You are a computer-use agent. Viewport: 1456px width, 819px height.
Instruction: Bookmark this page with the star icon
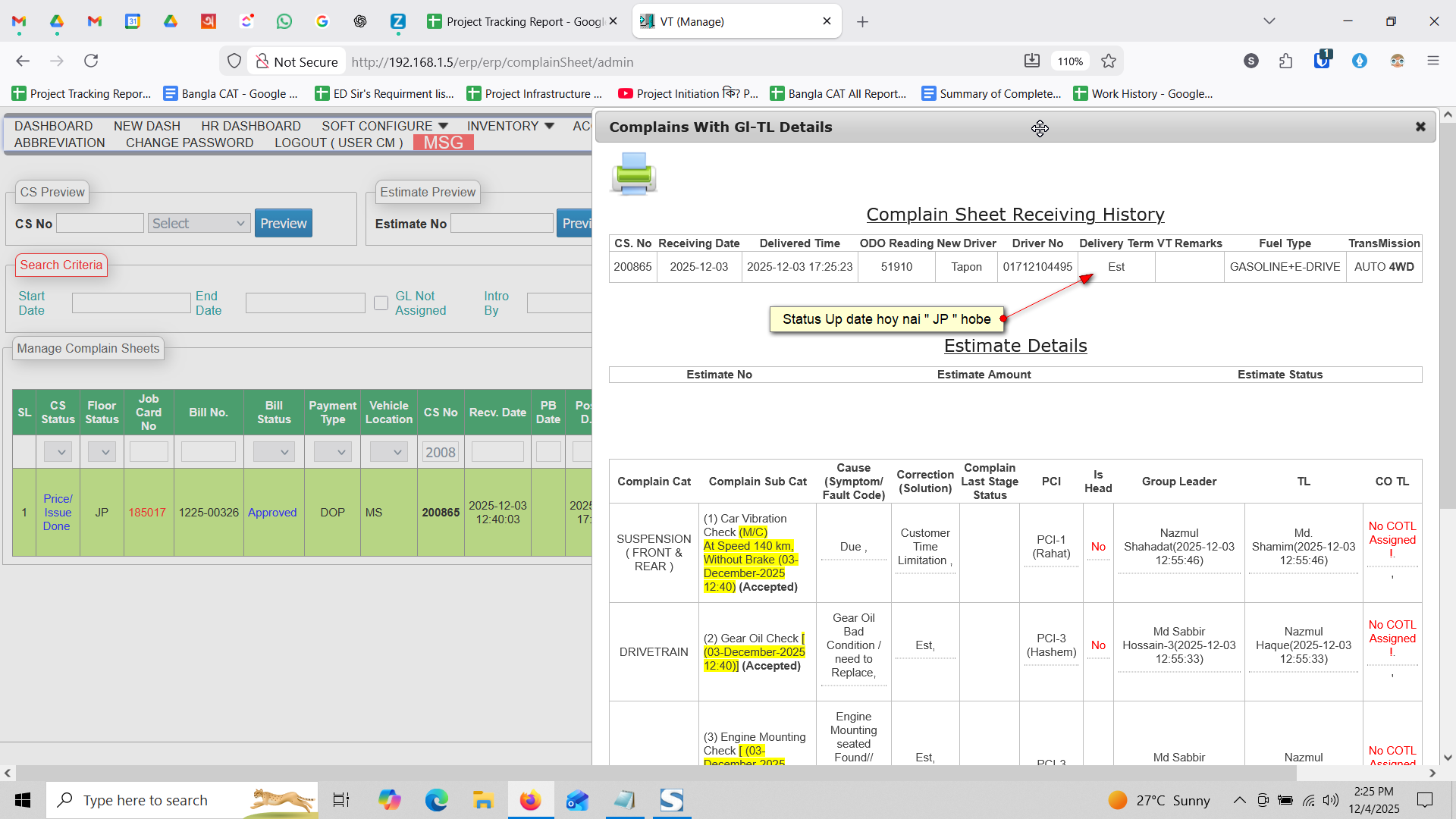click(x=1109, y=61)
